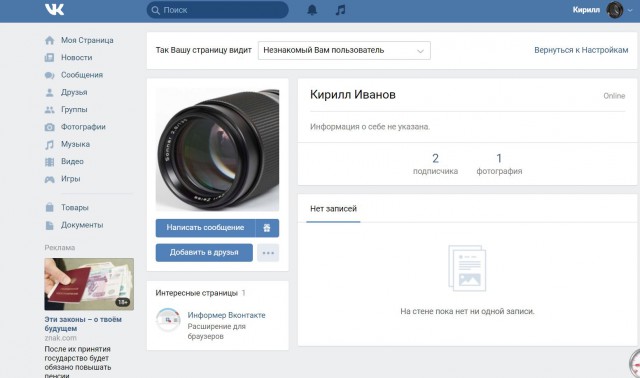Send a gift via gift icon button

tap(267, 228)
